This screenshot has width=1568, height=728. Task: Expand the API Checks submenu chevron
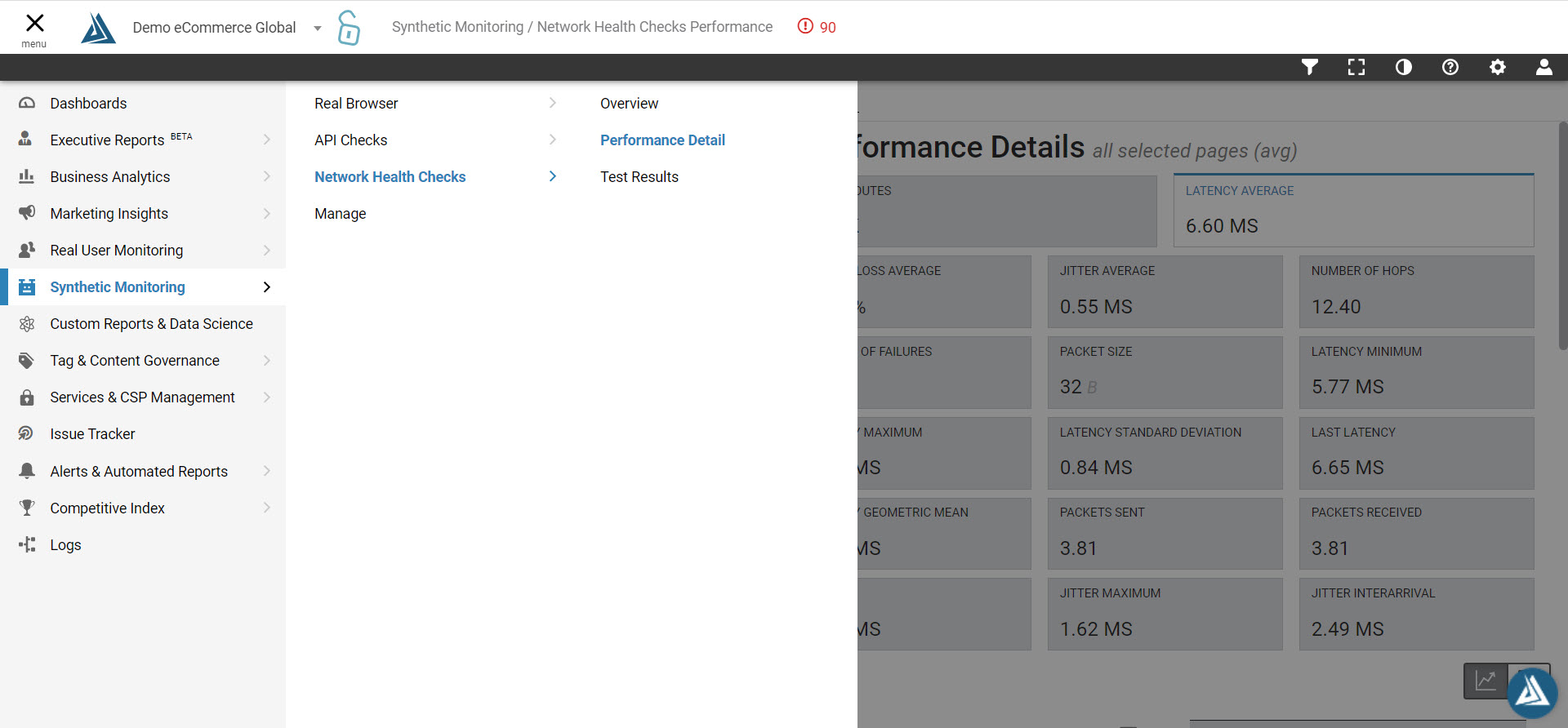click(x=553, y=140)
